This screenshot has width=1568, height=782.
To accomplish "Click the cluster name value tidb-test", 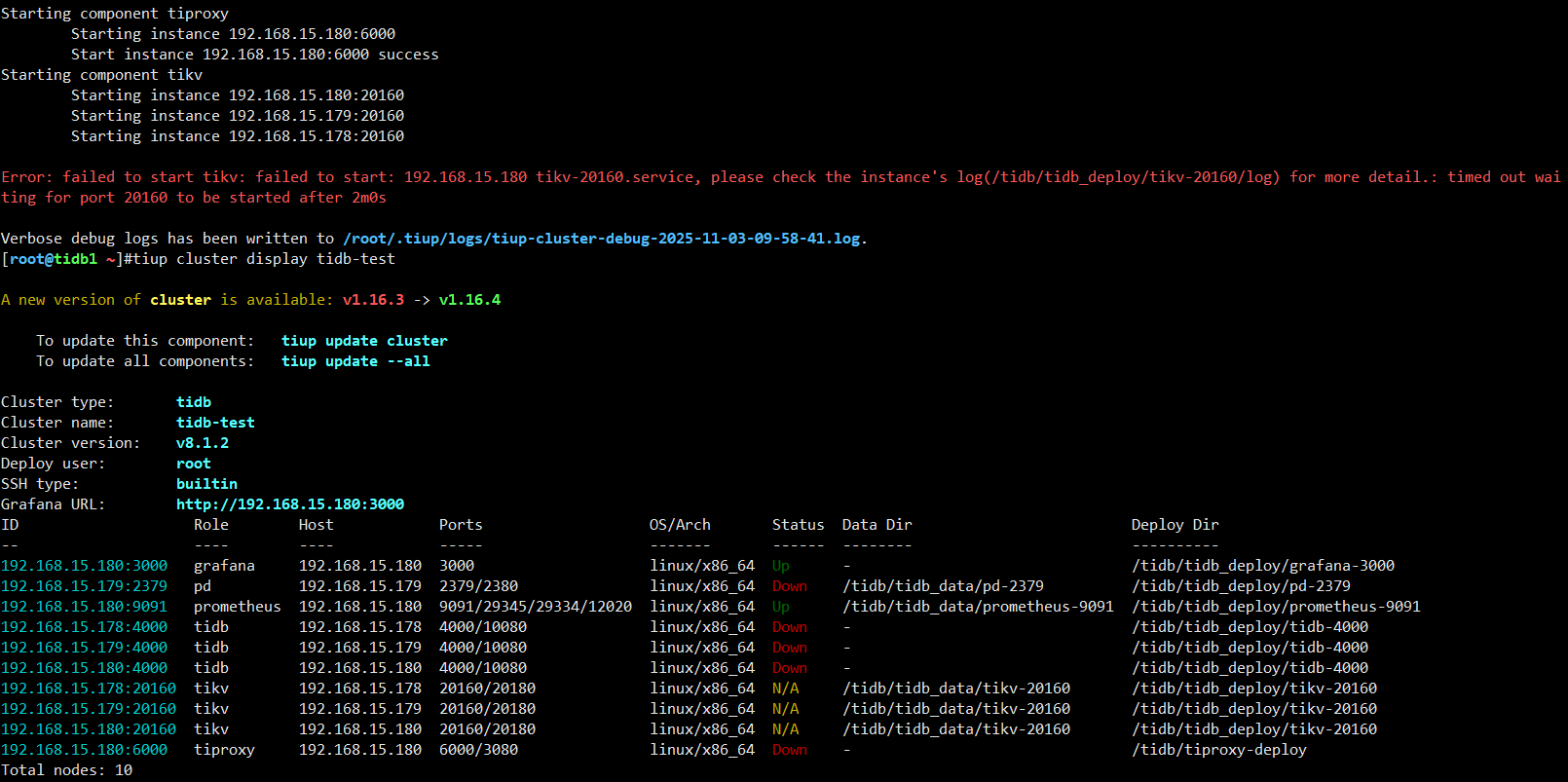I will (x=215, y=423).
